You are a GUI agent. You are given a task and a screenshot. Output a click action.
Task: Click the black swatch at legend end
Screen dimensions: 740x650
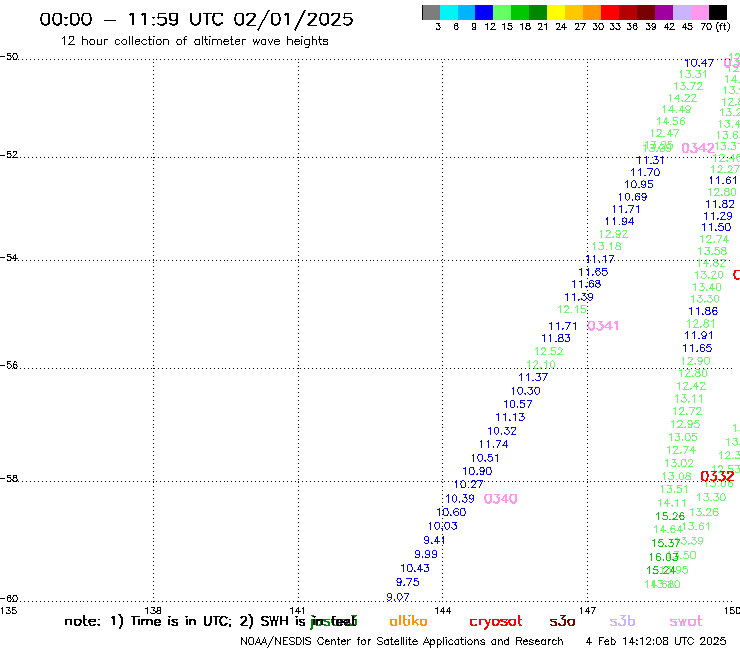[718, 12]
